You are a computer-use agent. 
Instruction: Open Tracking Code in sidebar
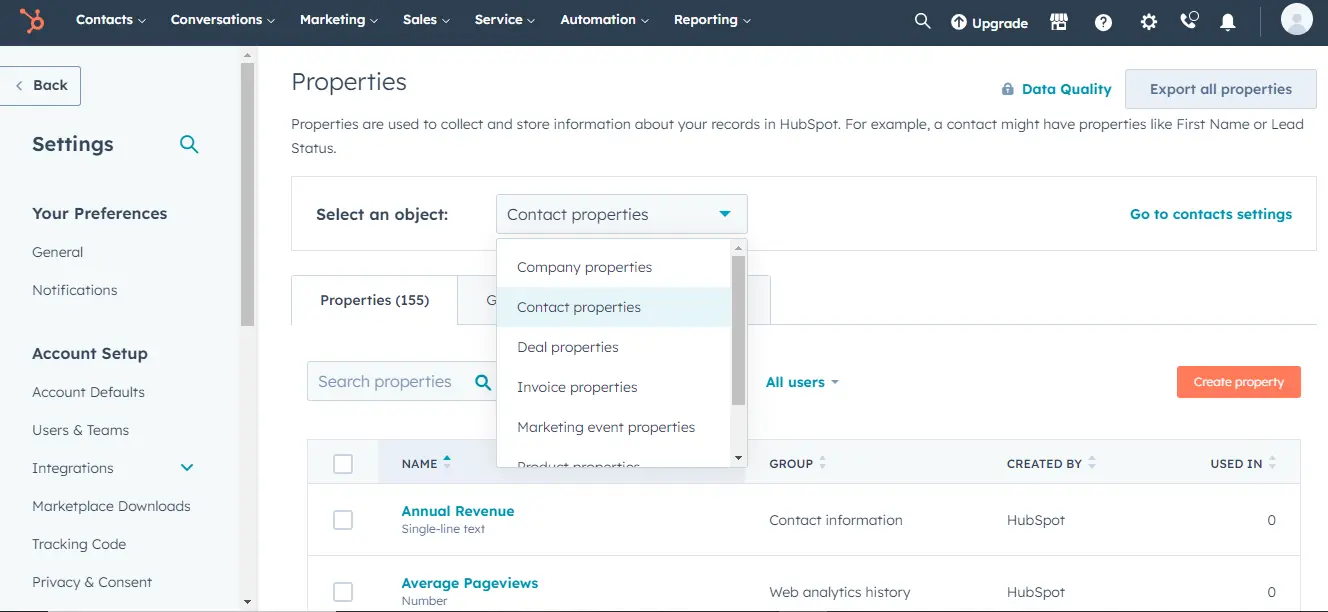[79, 544]
